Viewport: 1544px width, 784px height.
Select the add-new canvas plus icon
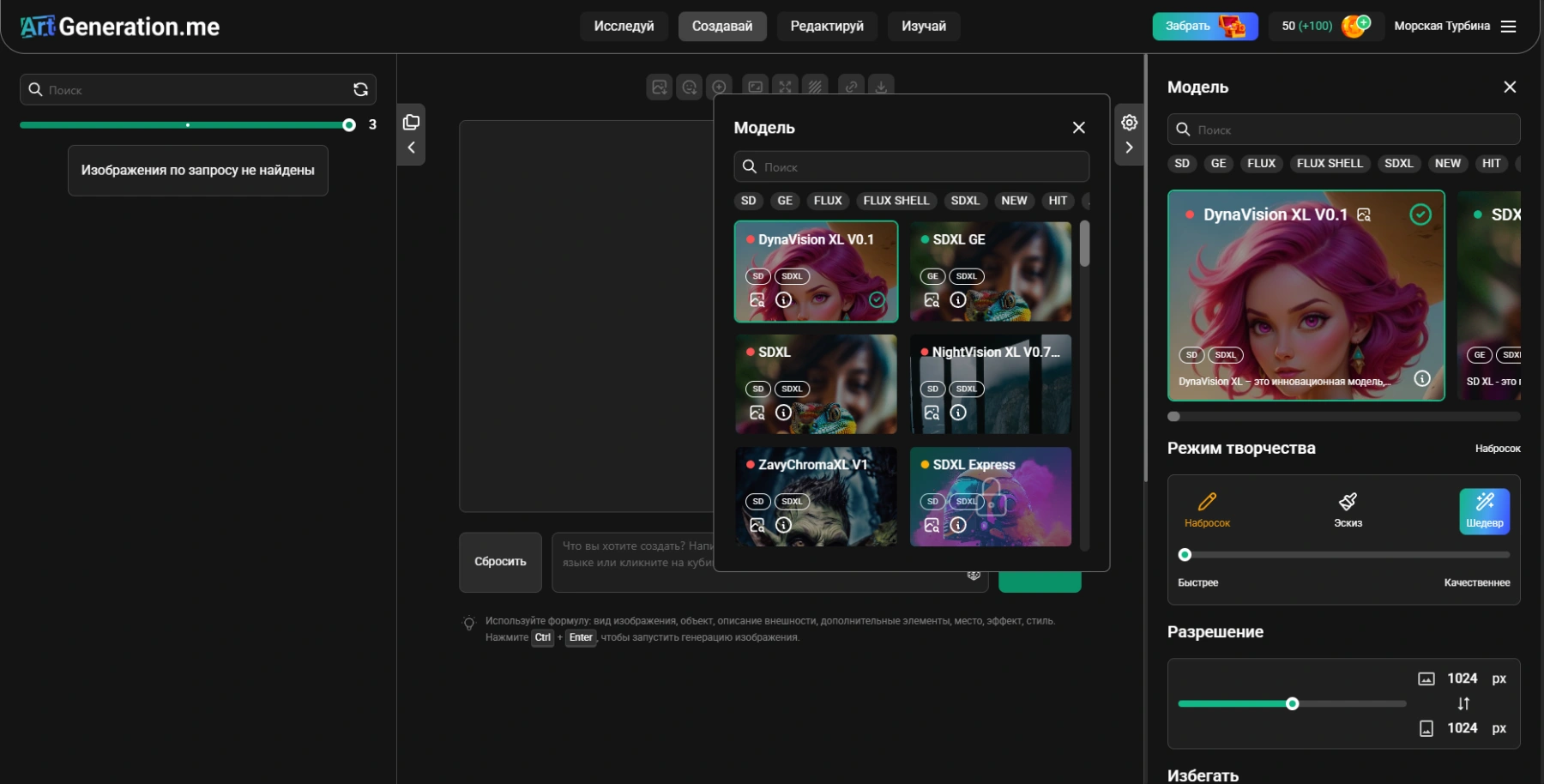tap(719, 86)
